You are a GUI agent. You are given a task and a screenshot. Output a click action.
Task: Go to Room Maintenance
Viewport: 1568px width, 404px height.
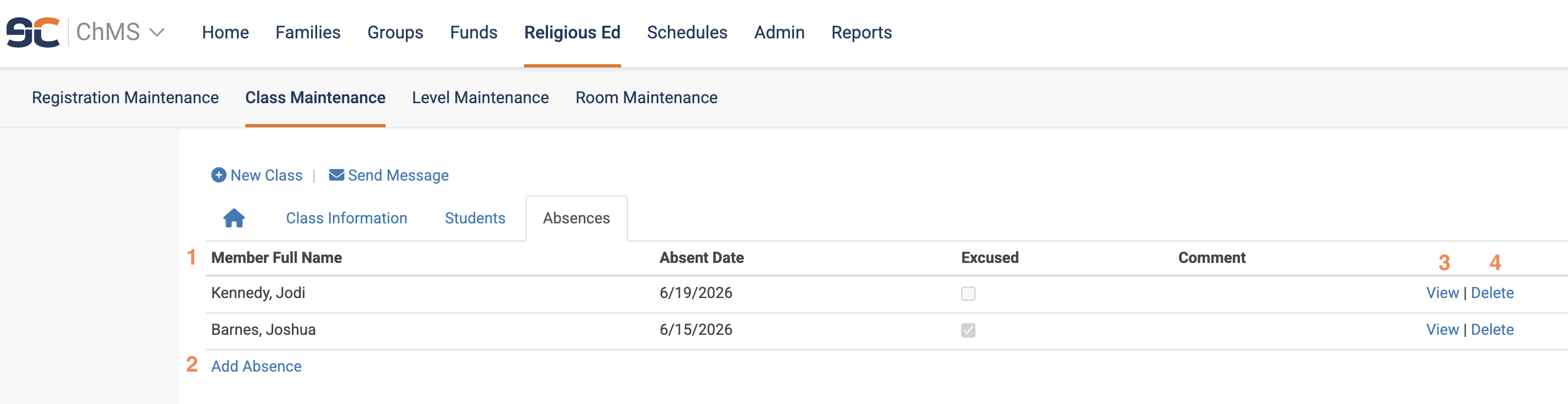tap(646, 98)
